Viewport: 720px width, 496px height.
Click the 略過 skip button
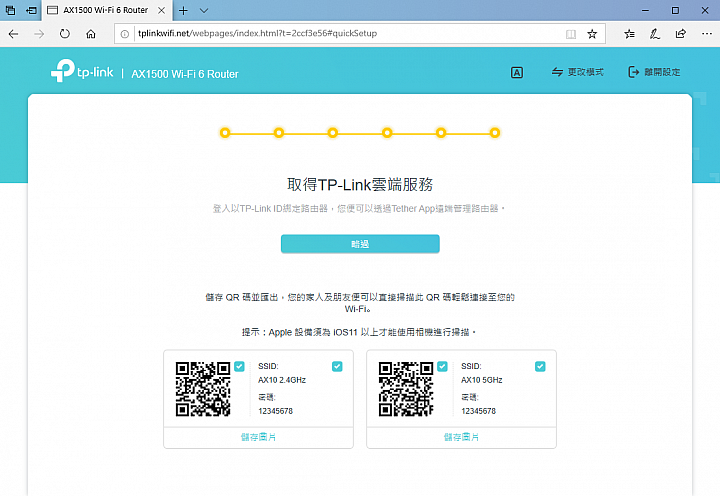[360, 244]
